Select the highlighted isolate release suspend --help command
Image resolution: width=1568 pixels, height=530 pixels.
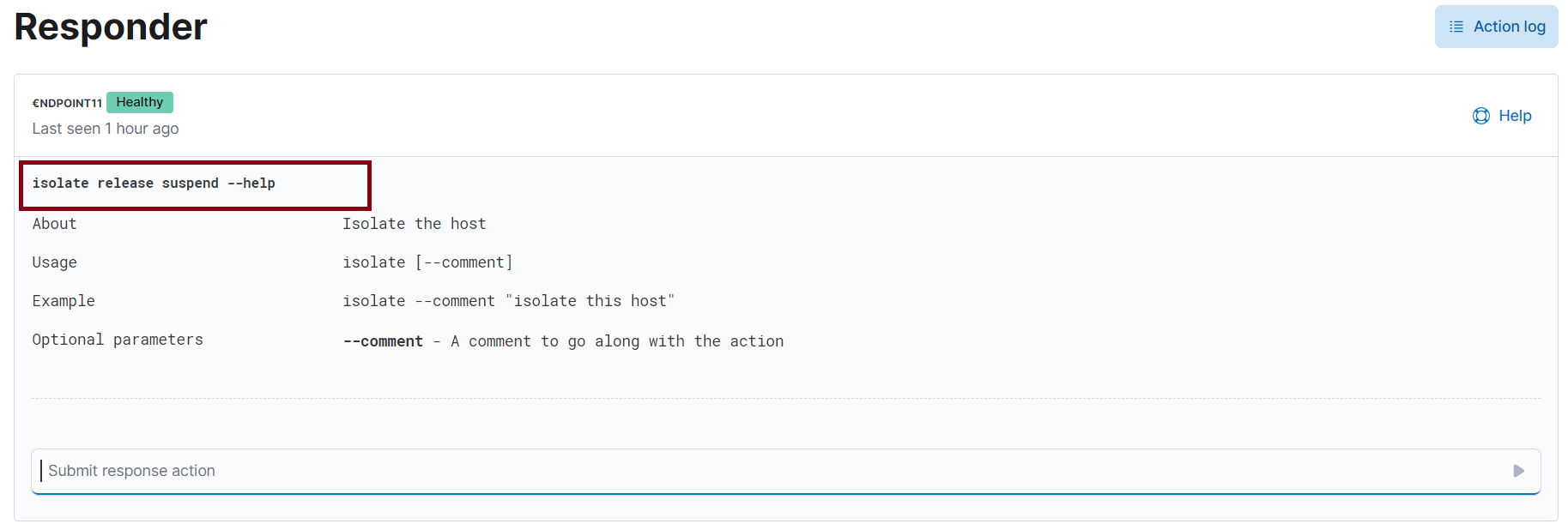pos(154,183)
